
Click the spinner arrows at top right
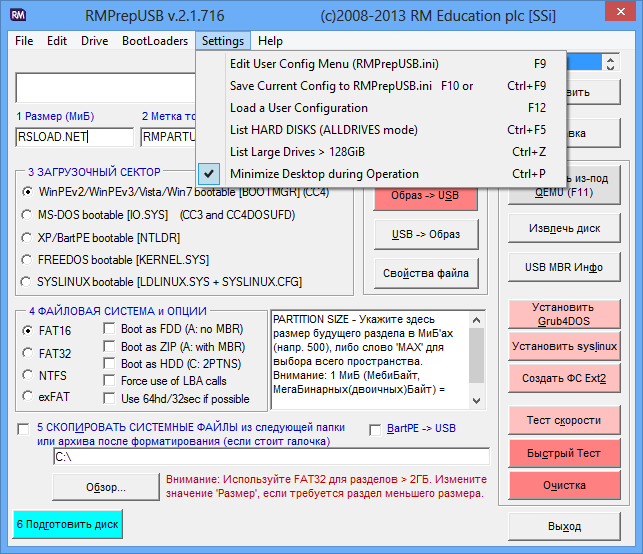click(x=611, y=64)
